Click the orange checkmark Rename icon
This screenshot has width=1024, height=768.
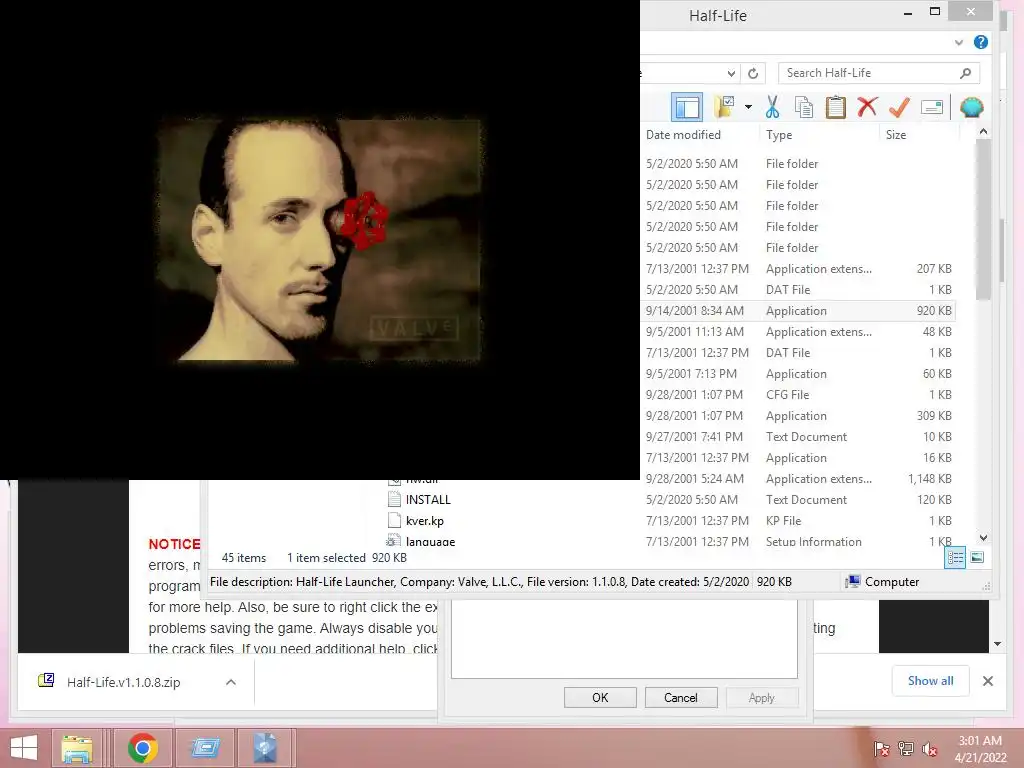pos(899,107)
